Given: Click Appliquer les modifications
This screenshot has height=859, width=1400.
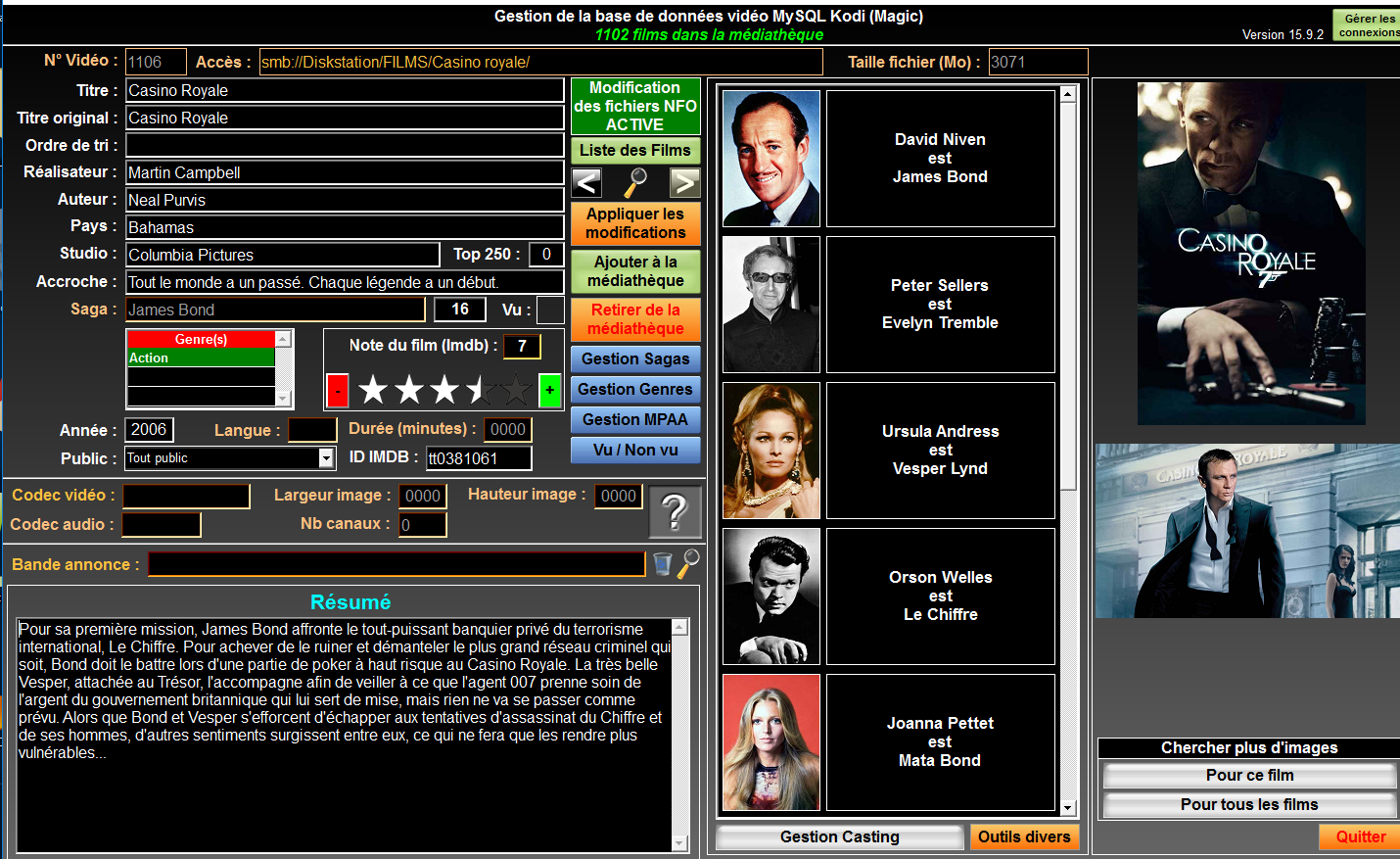Looking at the screenshot, I should 635,223.
